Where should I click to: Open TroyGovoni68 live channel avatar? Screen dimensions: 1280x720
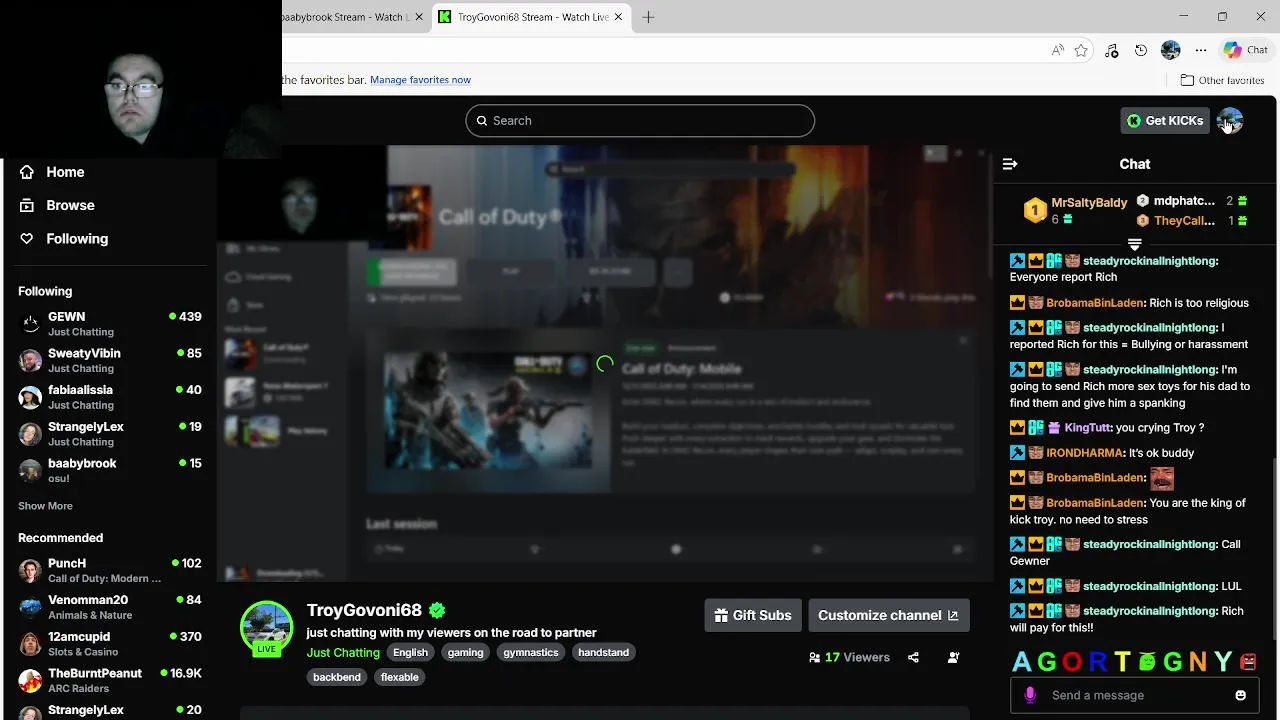pyautogui.click(x=266, y=627)
